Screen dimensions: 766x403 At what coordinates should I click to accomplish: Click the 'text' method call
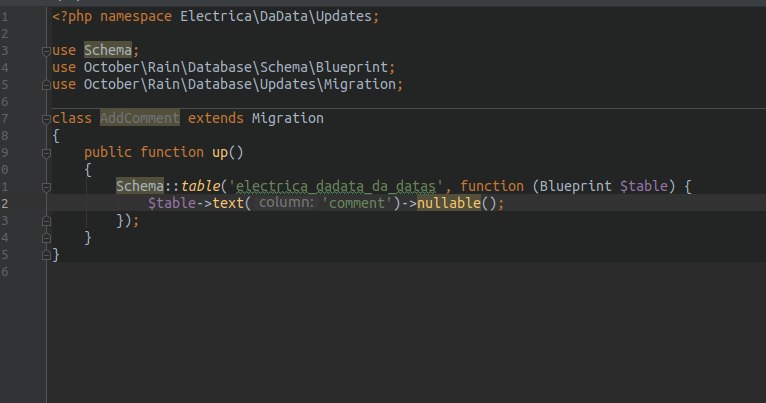228,203
